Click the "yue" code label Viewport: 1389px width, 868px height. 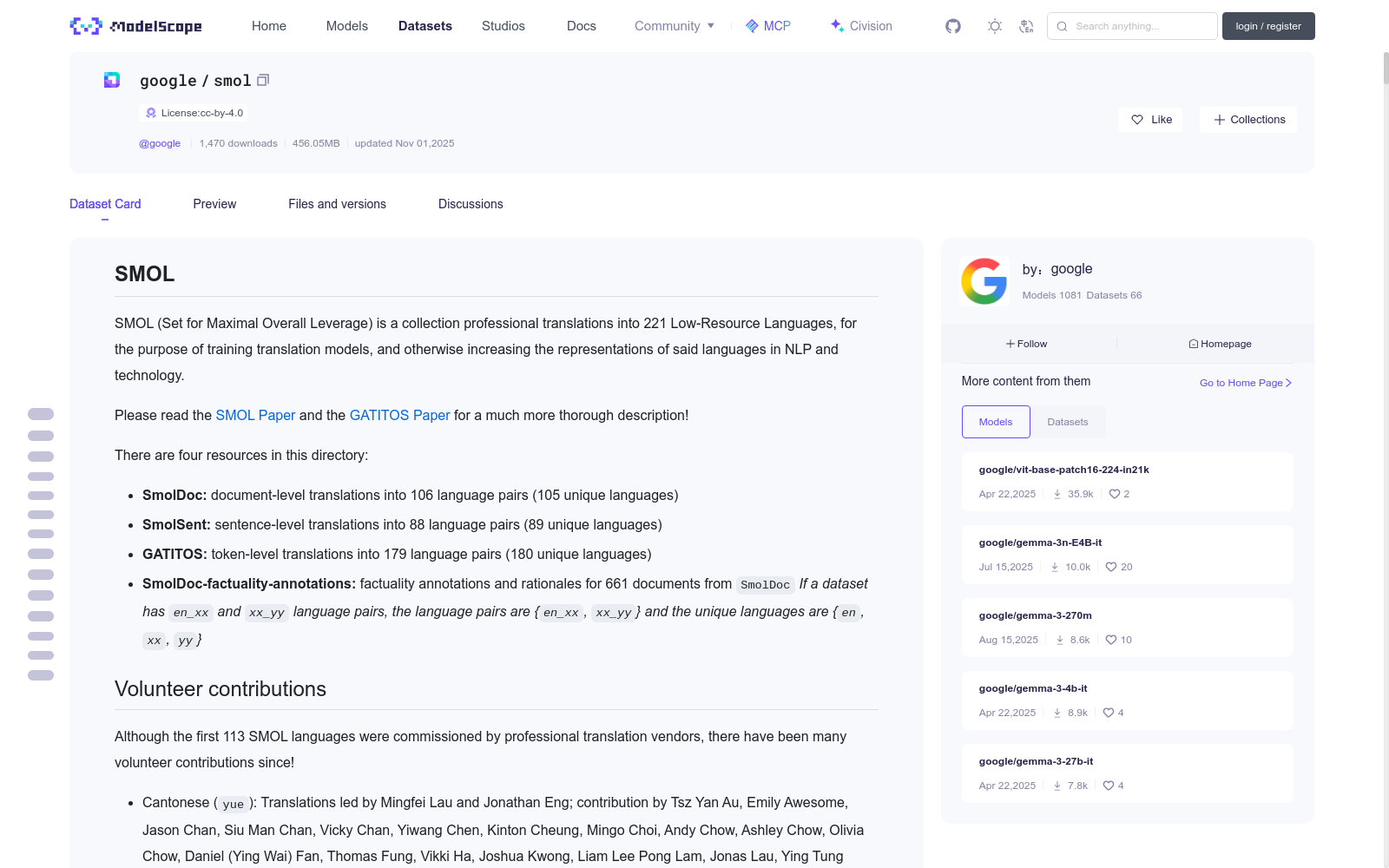click(x=234, y=804)
